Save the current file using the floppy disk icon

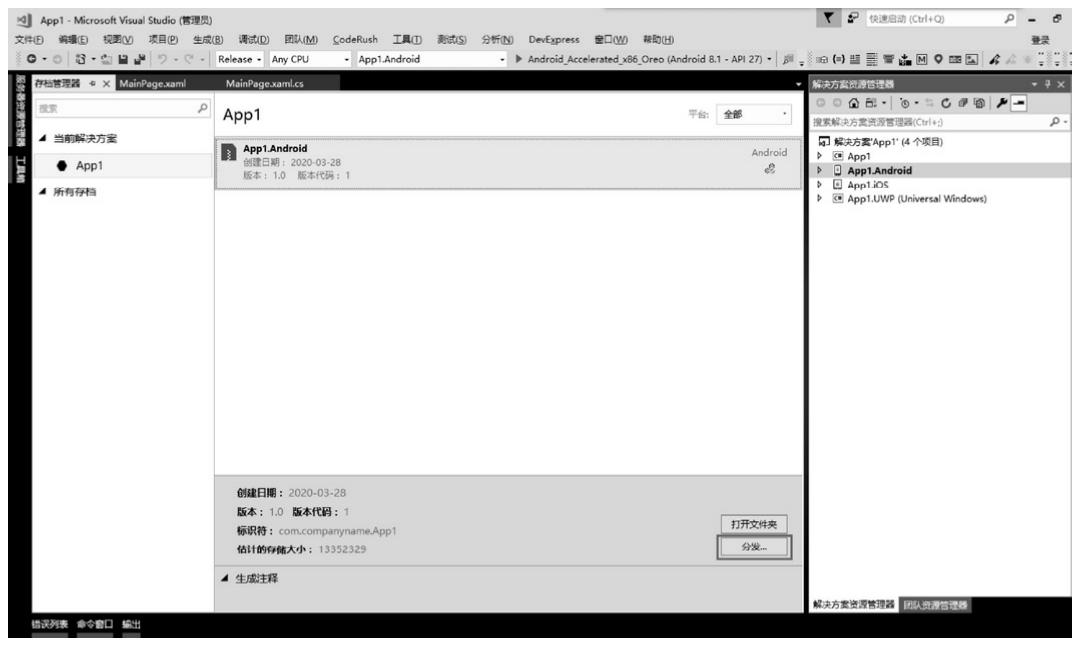pyautogui.click(x=122, y=59)
